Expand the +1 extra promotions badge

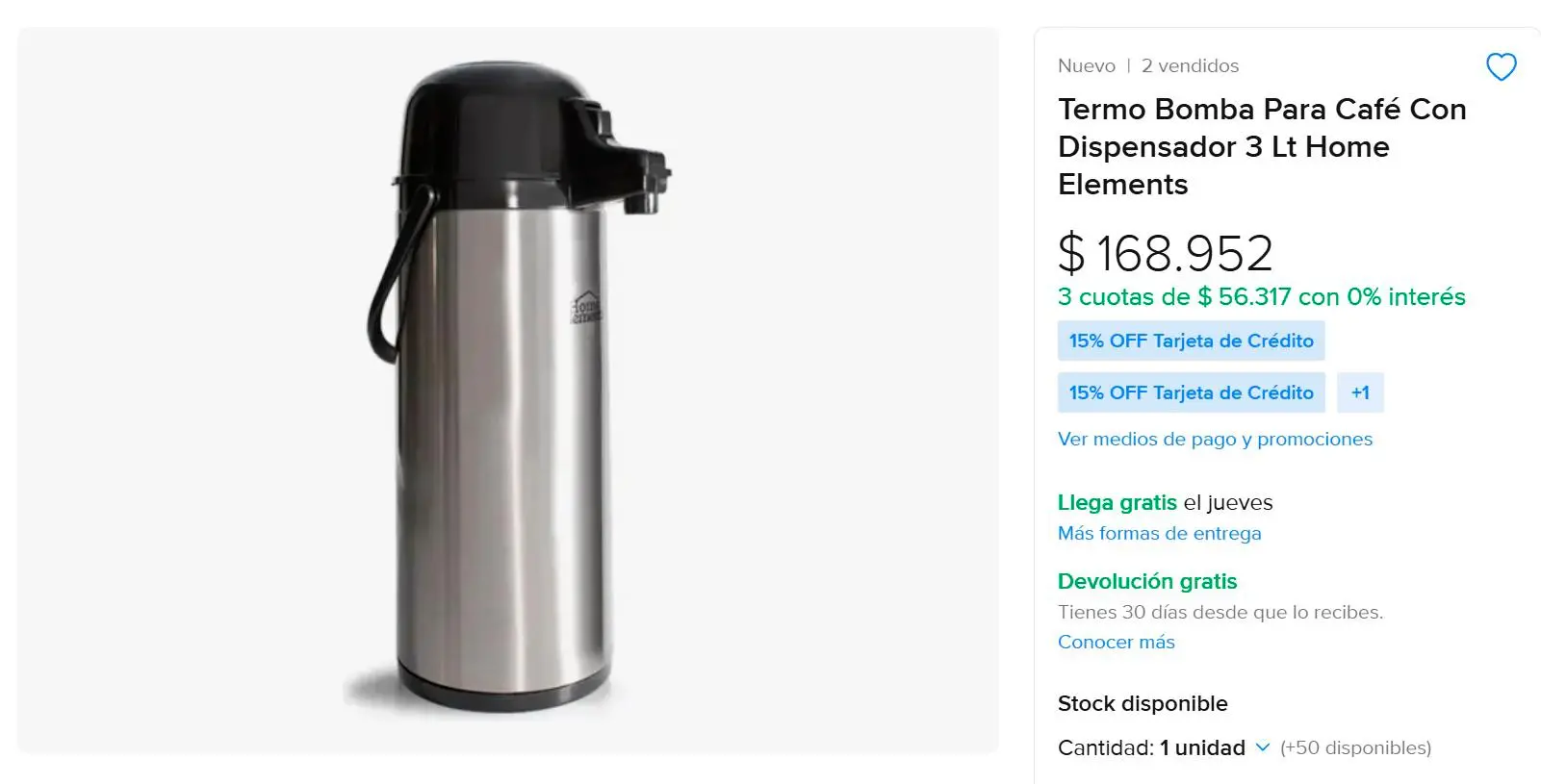pyautogui.click(x=1360, y=392)
